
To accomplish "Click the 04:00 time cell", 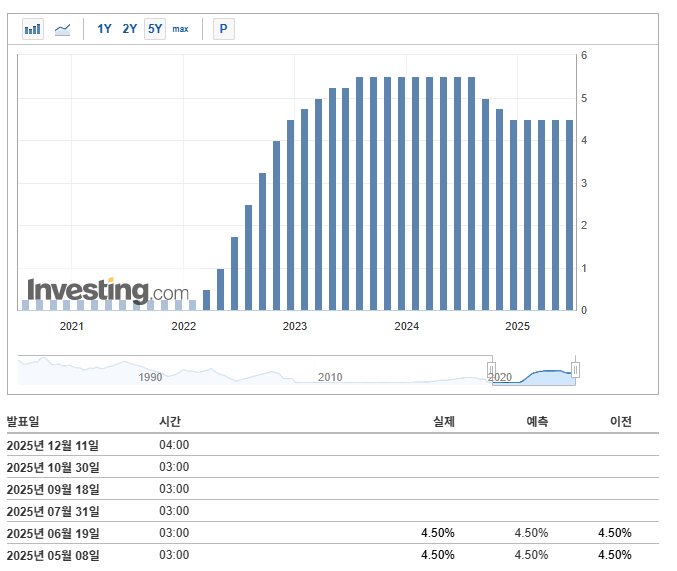I will (x=174, y=445).
